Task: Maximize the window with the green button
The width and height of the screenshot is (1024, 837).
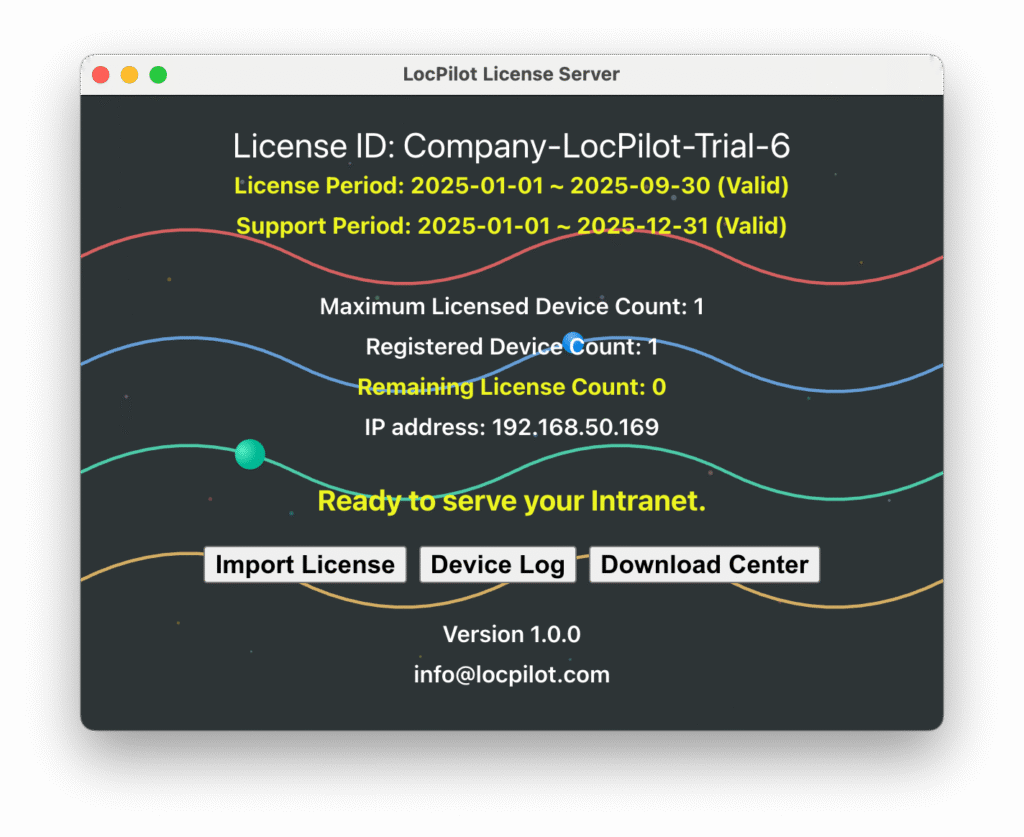Action: [x=158, y=75]
